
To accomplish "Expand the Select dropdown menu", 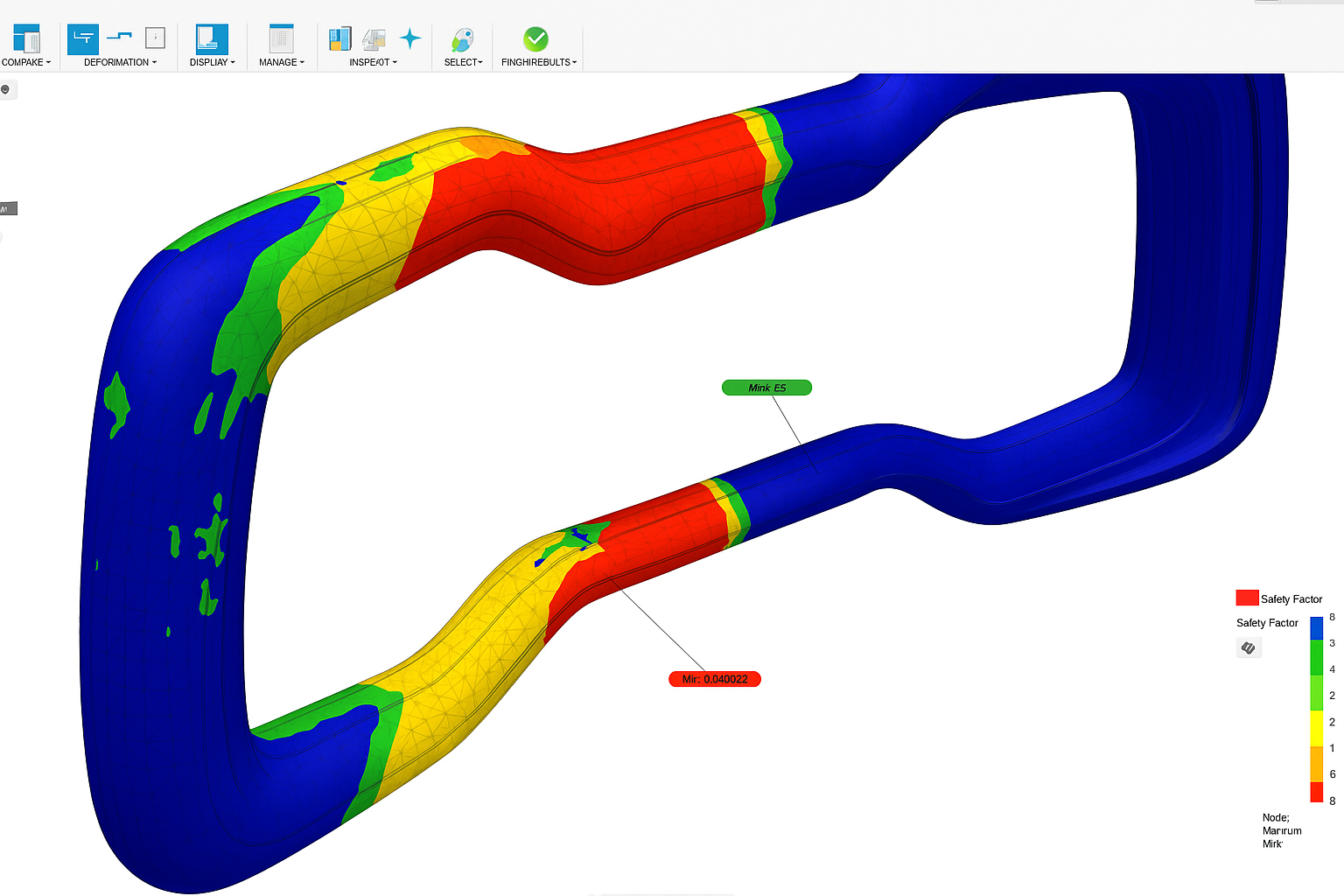I will 463,62.
